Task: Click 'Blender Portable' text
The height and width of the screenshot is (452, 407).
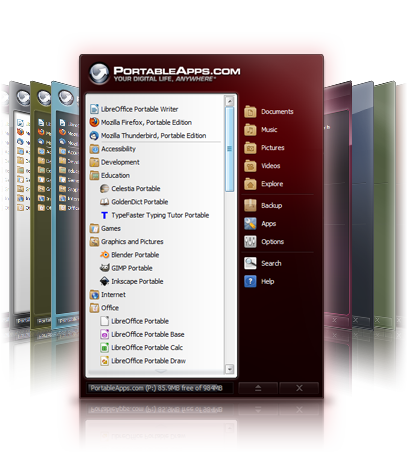Action: 135,255
